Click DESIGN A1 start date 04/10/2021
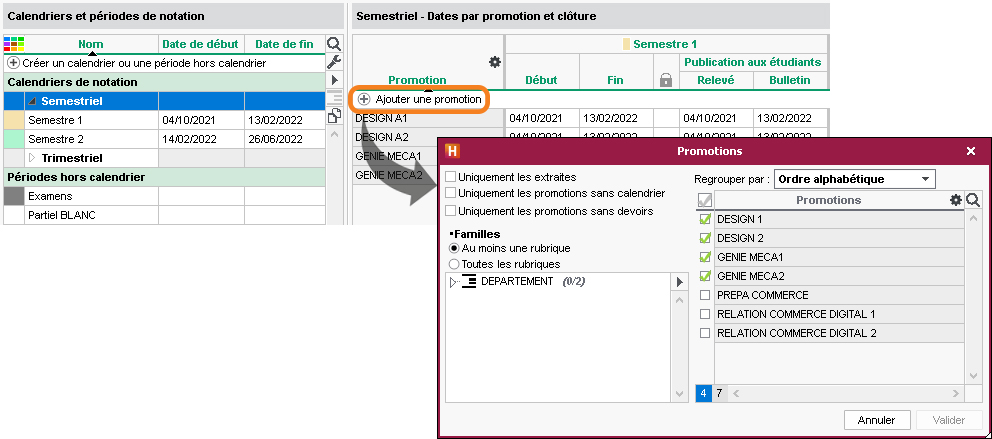The image size is (992, 439). (542, 118)
